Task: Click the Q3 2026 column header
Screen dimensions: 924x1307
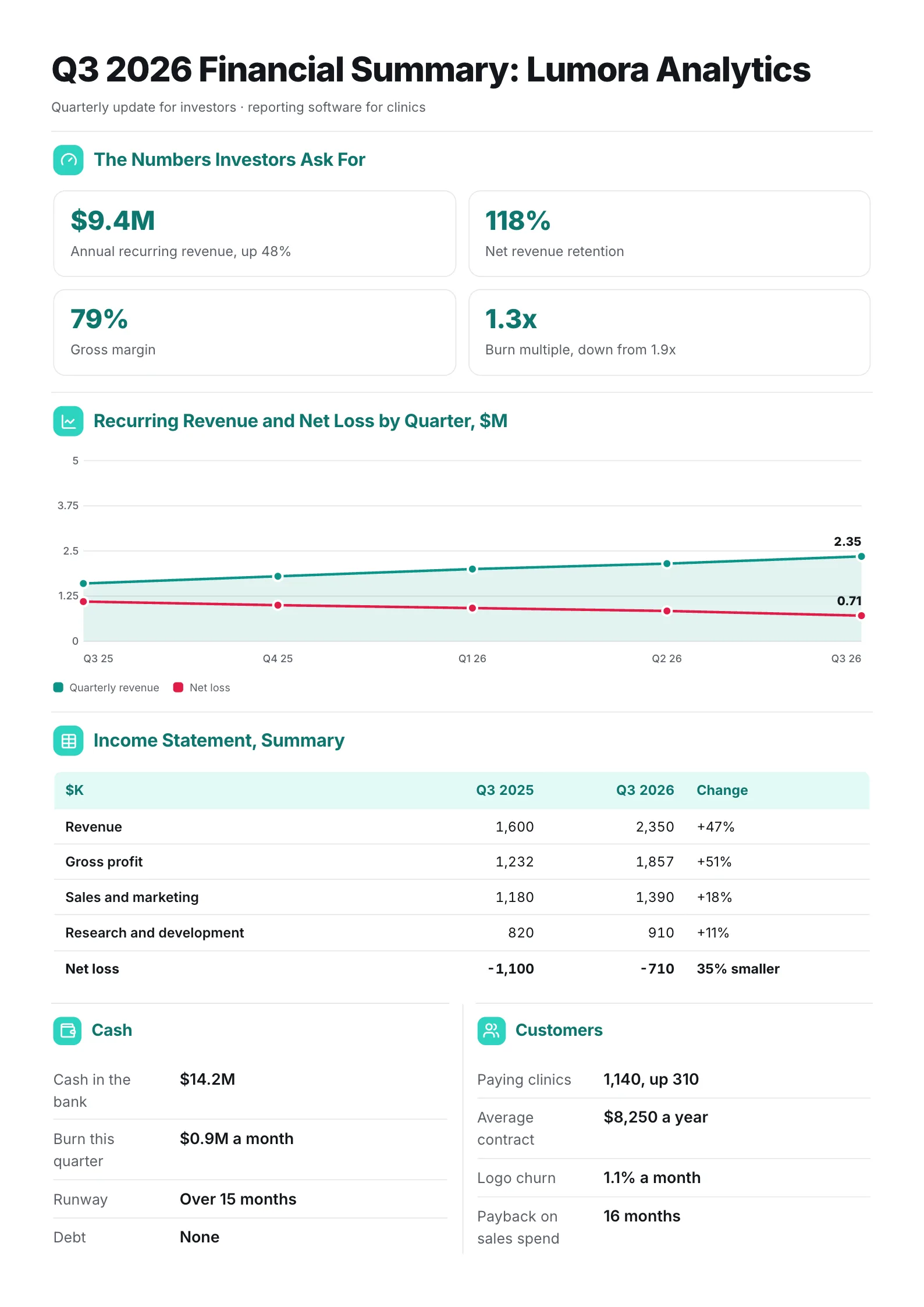Action: 645,790
